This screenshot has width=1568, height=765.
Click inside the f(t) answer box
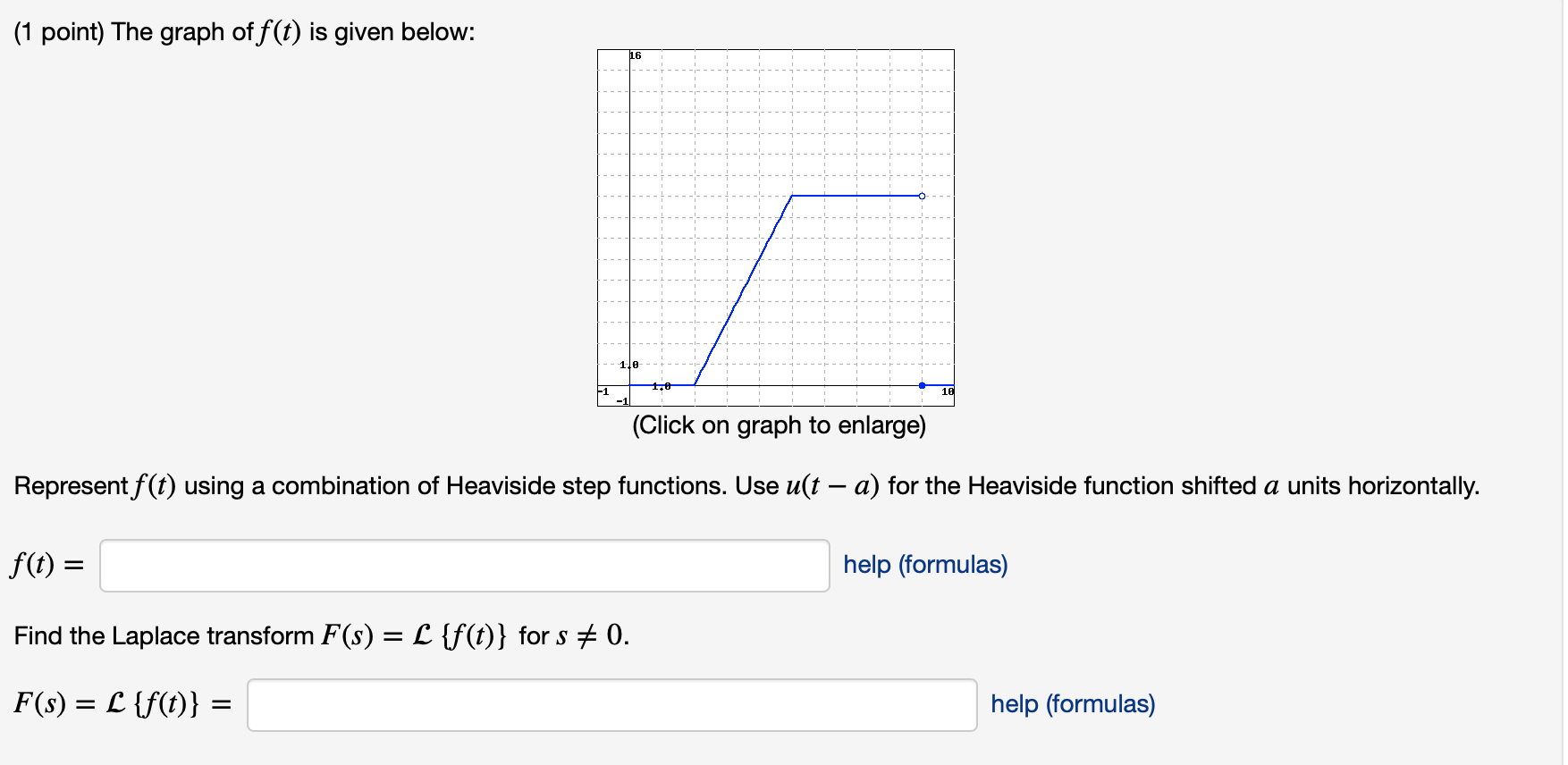click(x=465, y=565)
